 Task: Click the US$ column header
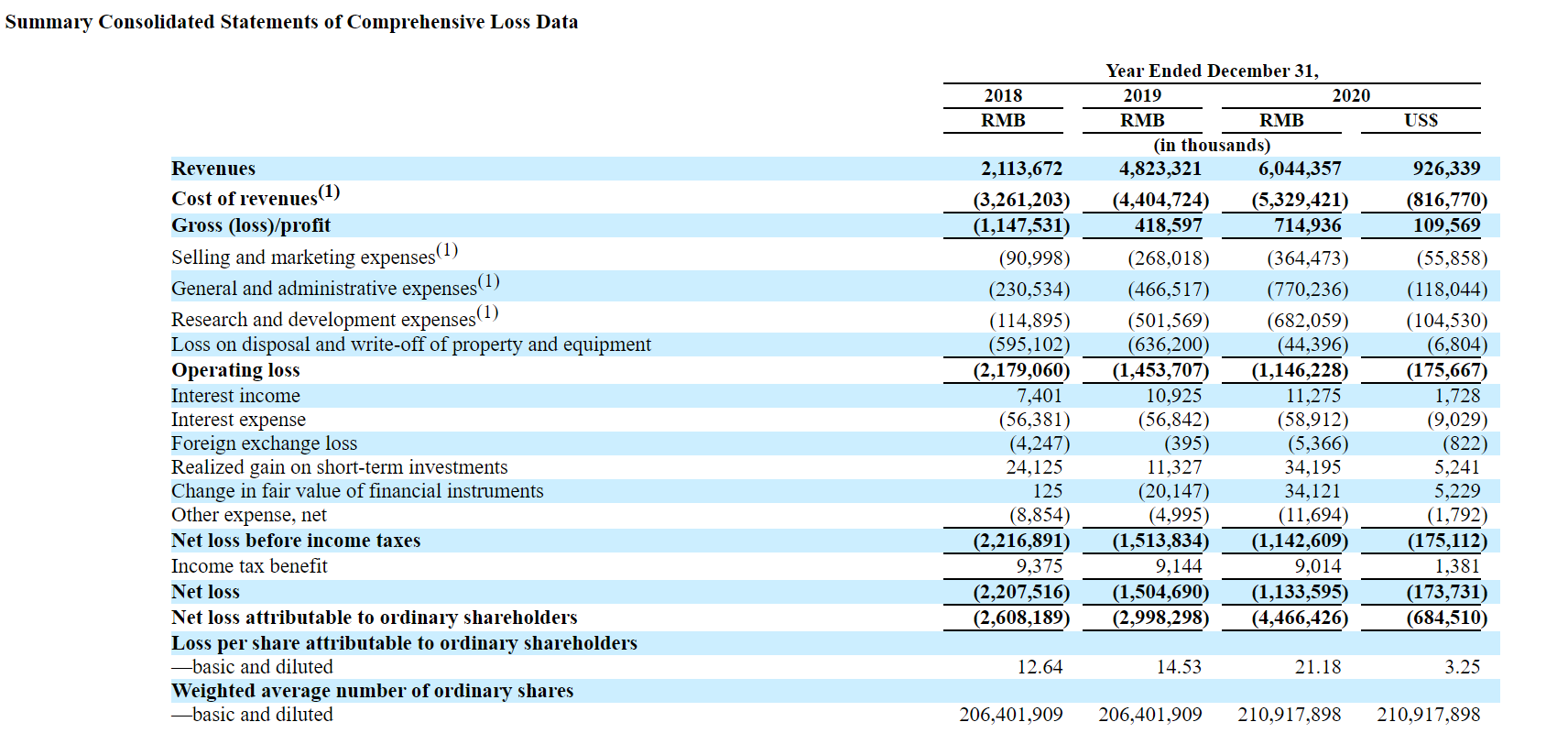(x=1421, y=120)
